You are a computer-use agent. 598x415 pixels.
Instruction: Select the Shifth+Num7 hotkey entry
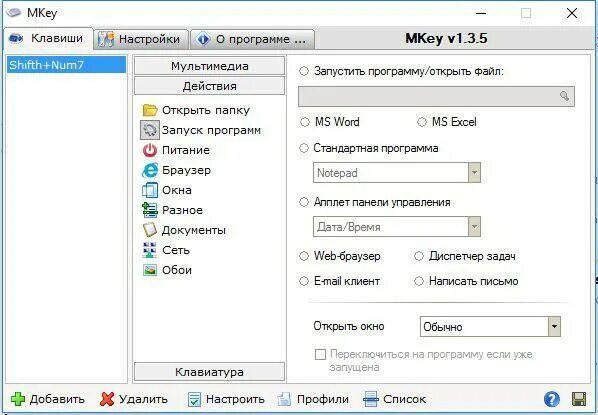pos(66,65)
